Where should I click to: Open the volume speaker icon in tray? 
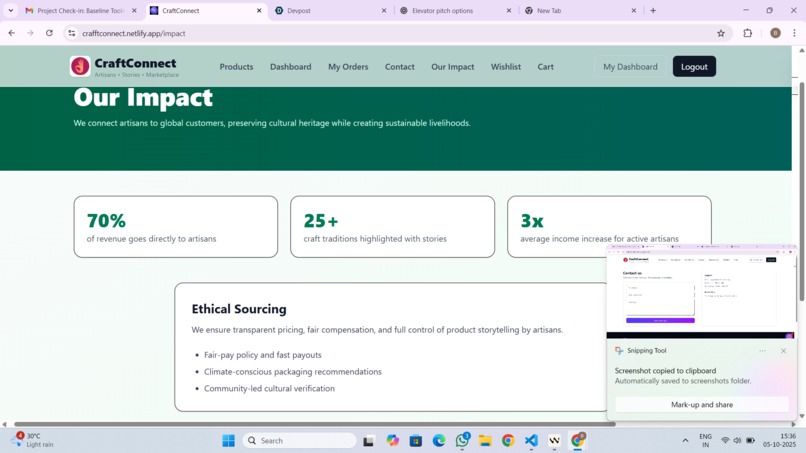[x=737, y=441]
